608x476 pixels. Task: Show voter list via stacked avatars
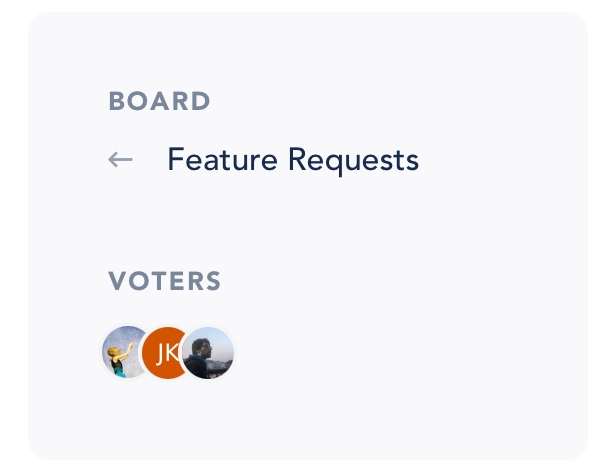(168, 352)
